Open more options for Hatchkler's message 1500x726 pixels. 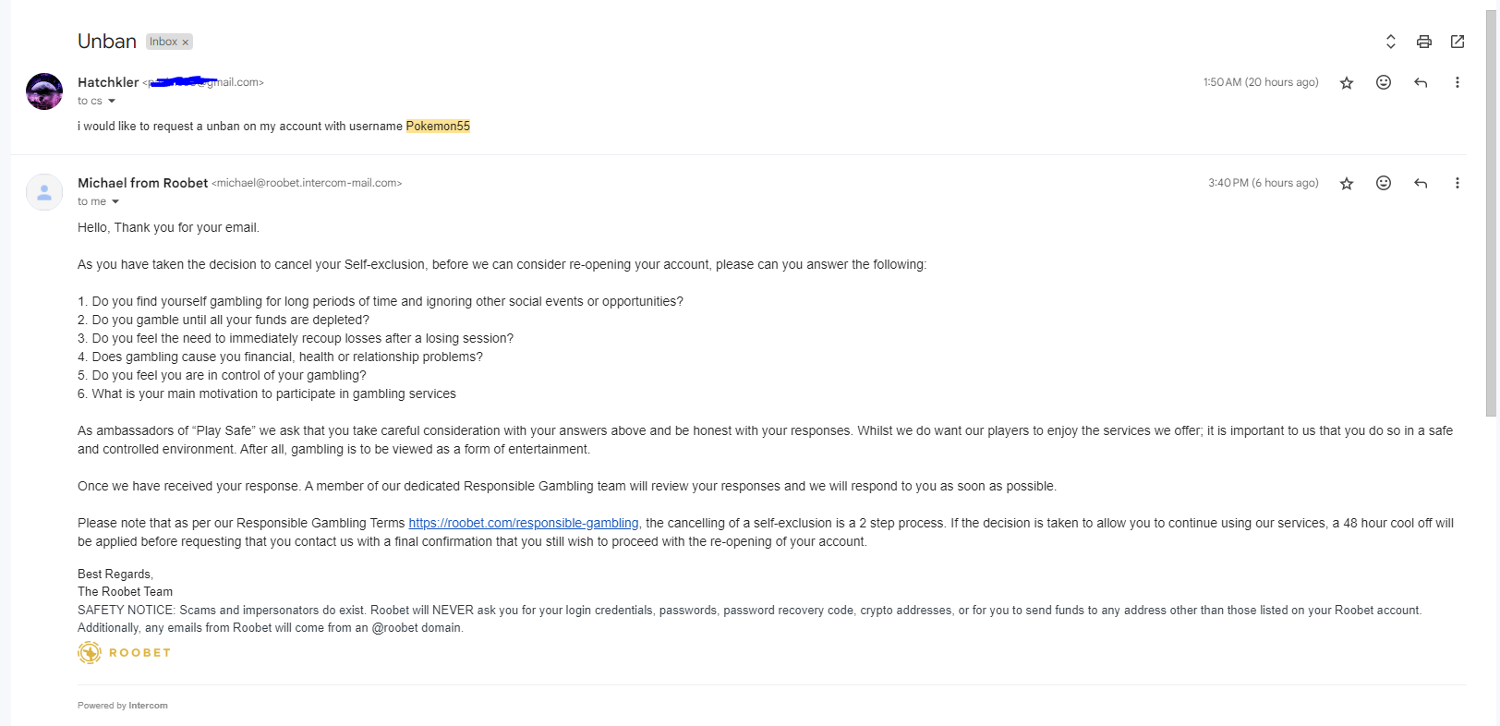(1457, 82)
